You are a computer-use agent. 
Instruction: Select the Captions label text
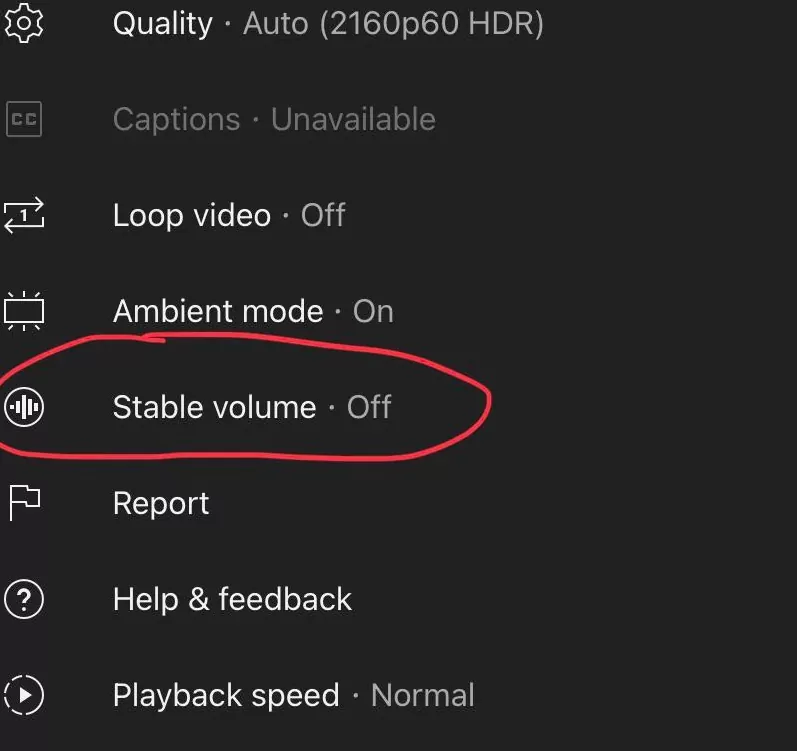[x=176, y=119]
